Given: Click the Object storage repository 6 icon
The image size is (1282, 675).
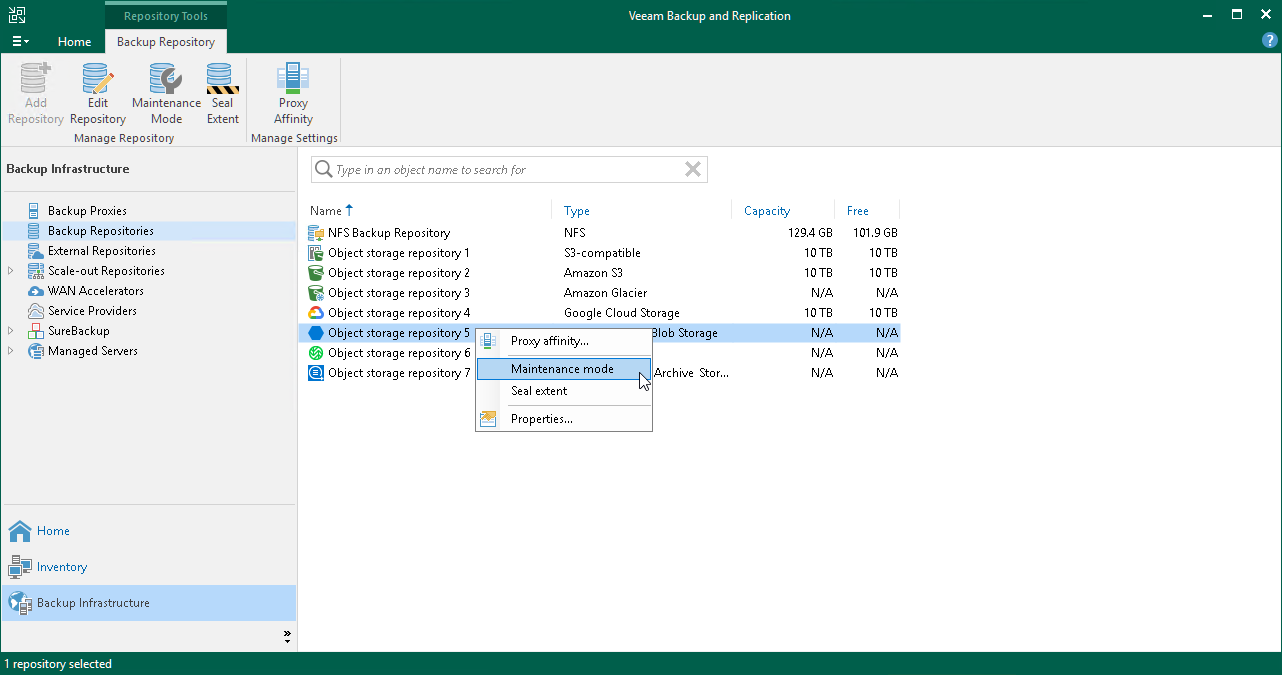Looking at the screenshot, I should point(316,353).
